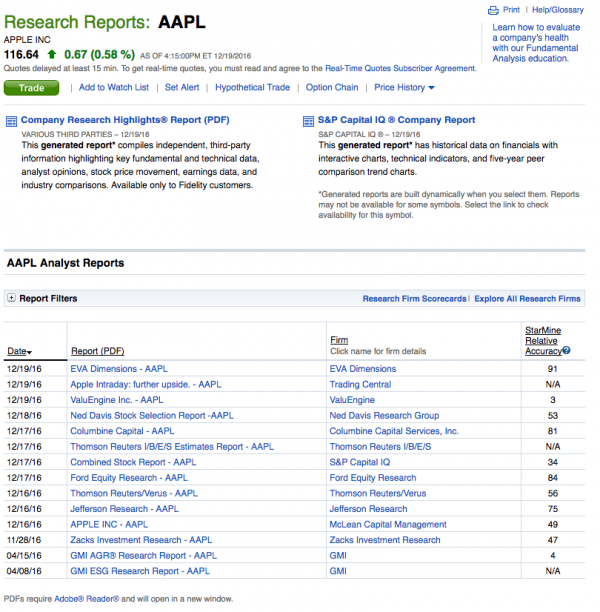The image size is (600, 612).
Task: Click Explore All Research Firms
Action: pyautogui.click(x=527, y=299)
